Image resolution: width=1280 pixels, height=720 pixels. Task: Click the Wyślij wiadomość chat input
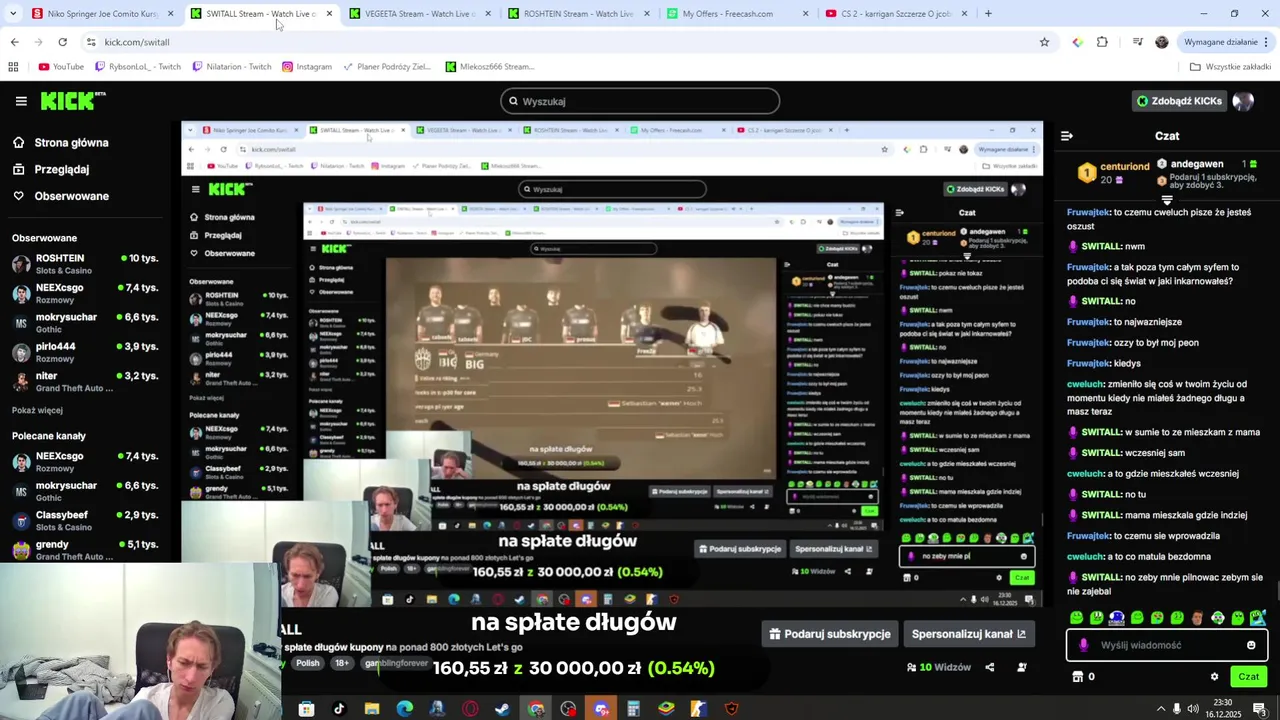(1169, 645)
